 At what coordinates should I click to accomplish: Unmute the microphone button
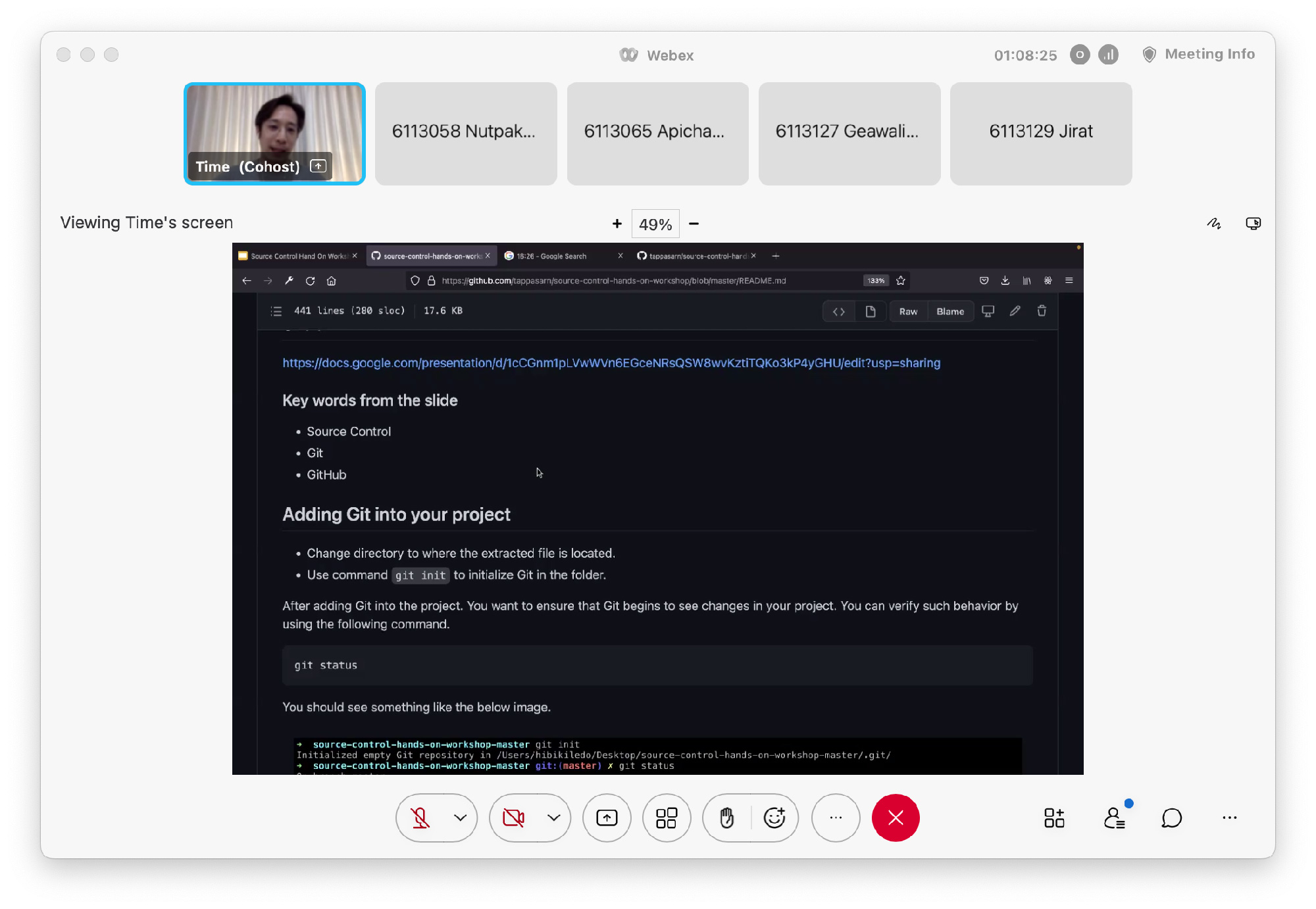click(420, 818)
